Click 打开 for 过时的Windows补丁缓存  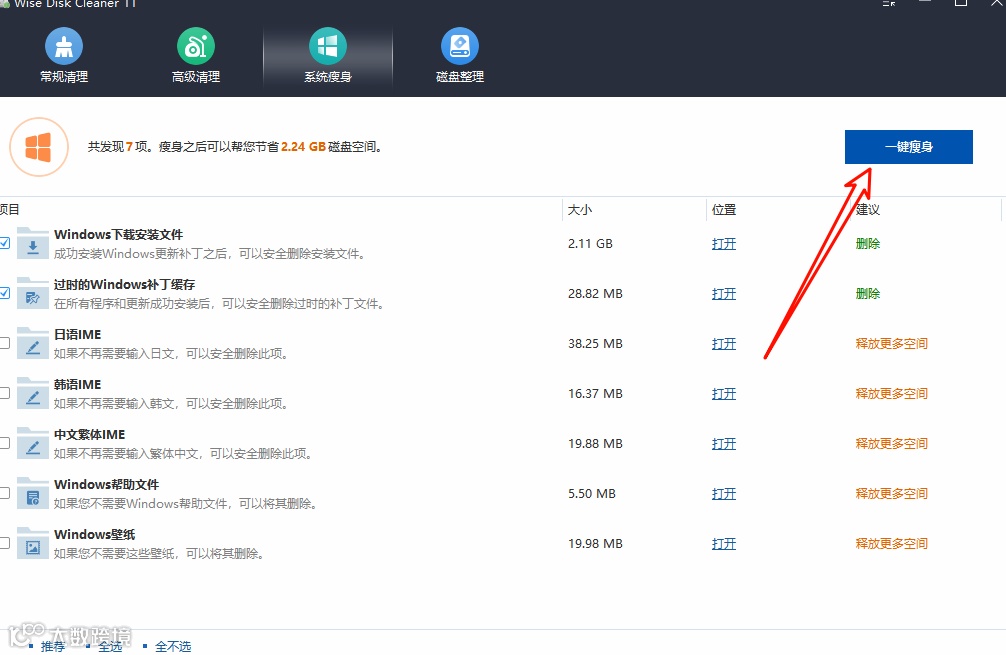[724, 294]
